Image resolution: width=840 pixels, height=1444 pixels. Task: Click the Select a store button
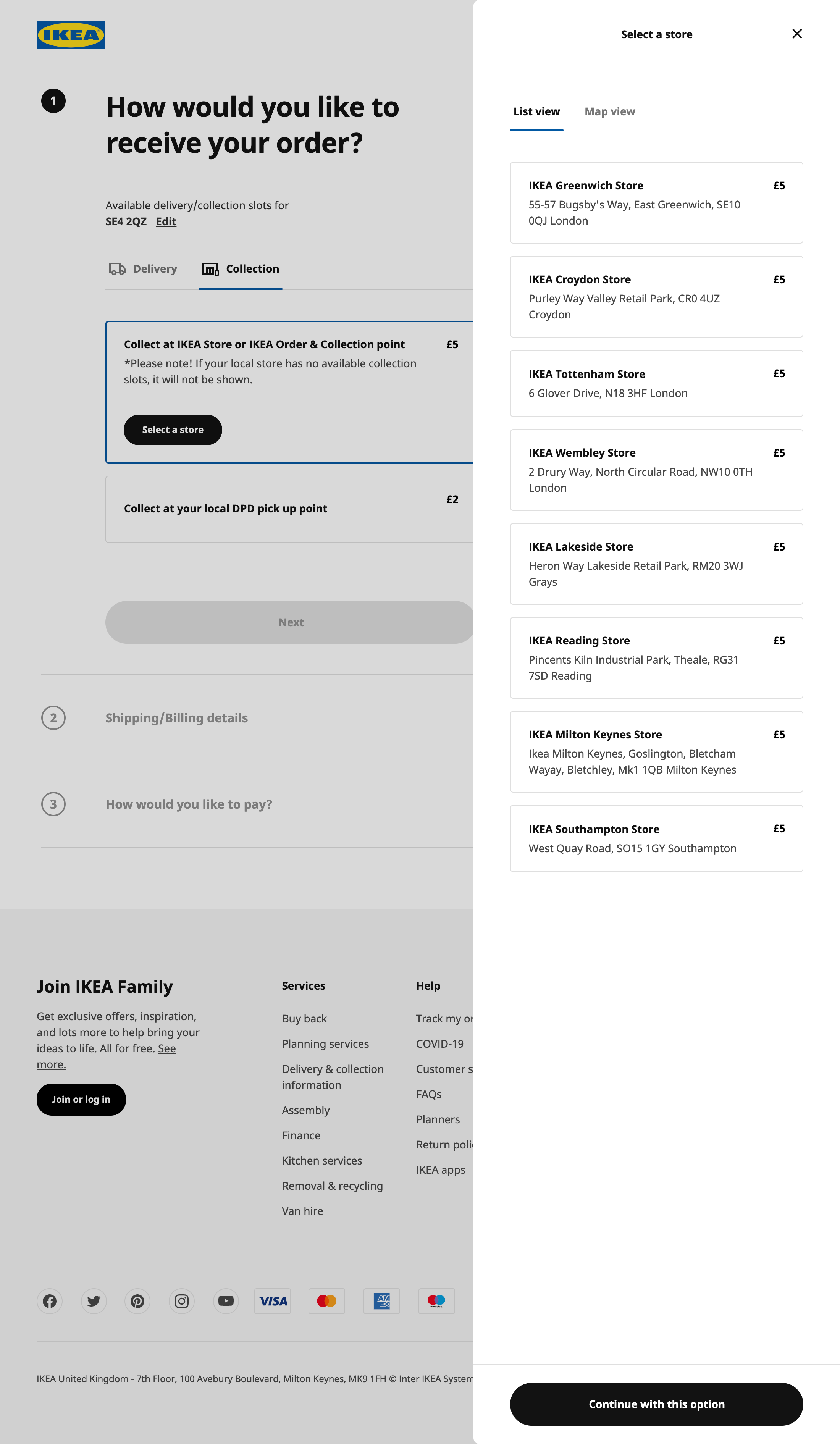pyautogui.click(x=173, y=430)
